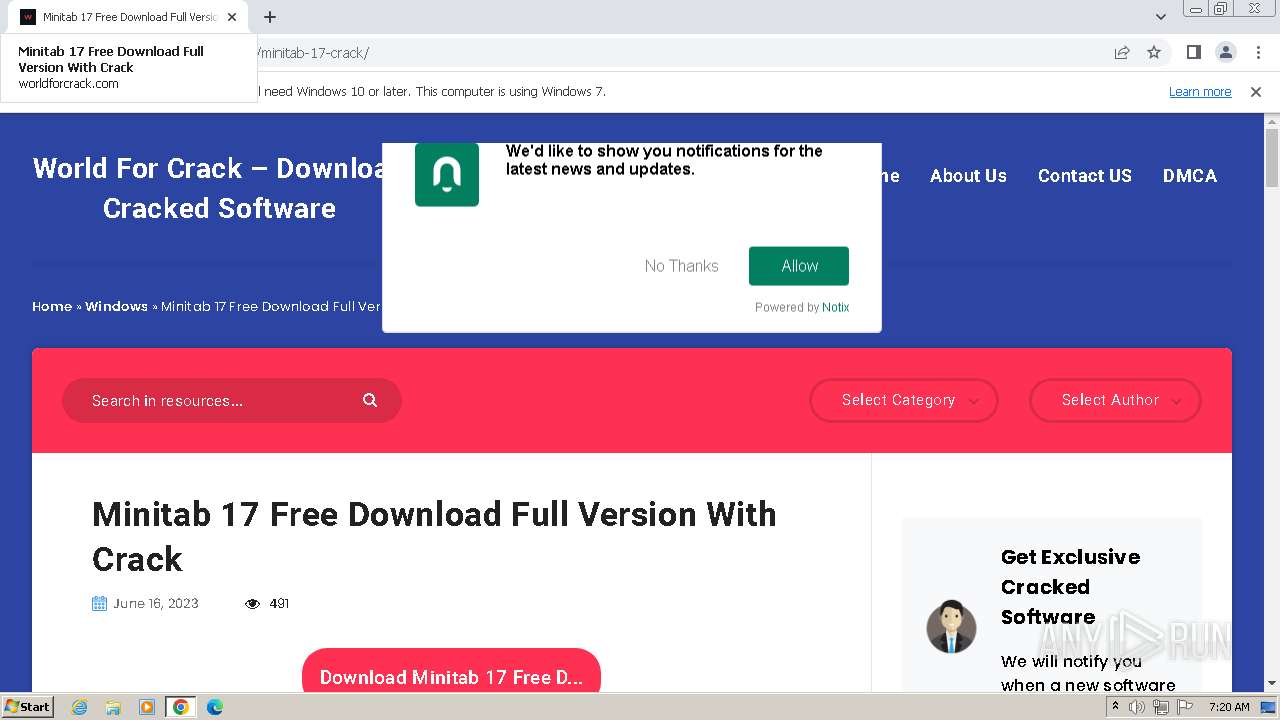
Task: Open the Learn more link
Action: [1200, 91]
